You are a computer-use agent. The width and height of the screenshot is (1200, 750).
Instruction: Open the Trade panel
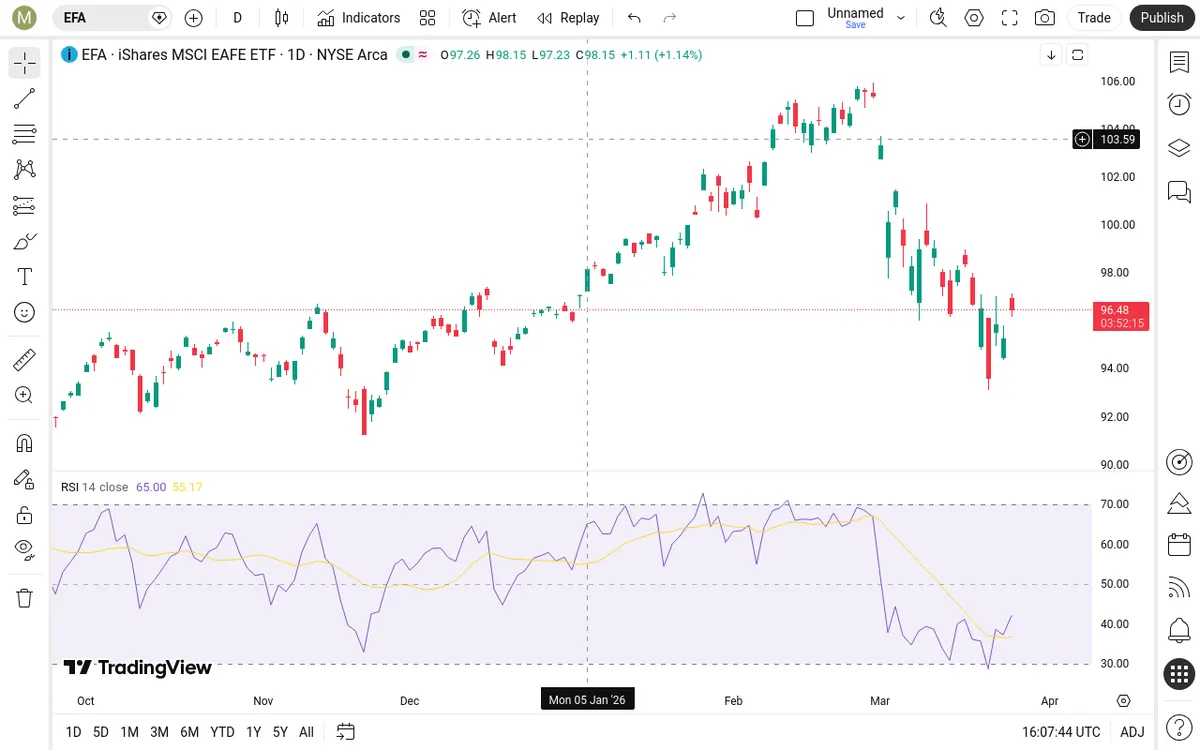point(1094,18)
